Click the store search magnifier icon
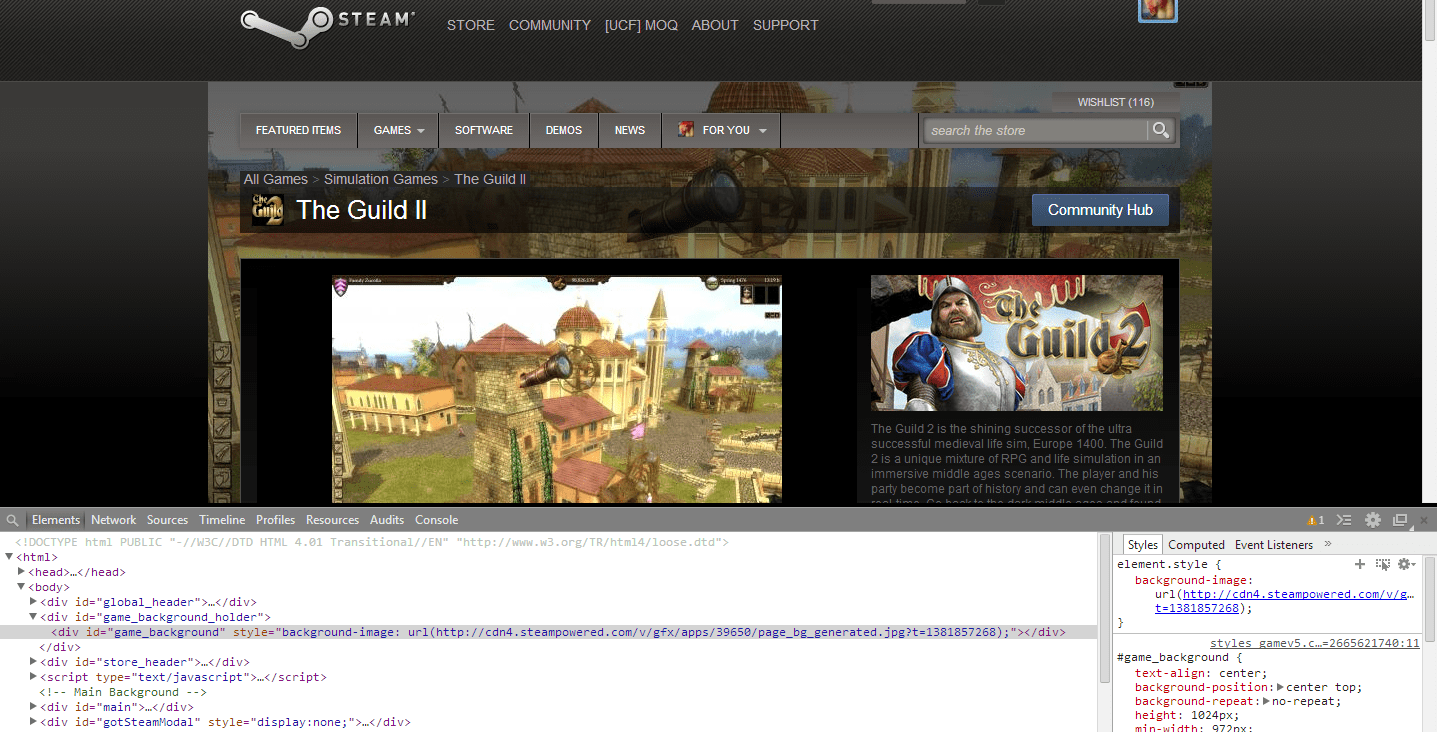This screenshot has height=732, width=1437. click(x=1159, y=130)
